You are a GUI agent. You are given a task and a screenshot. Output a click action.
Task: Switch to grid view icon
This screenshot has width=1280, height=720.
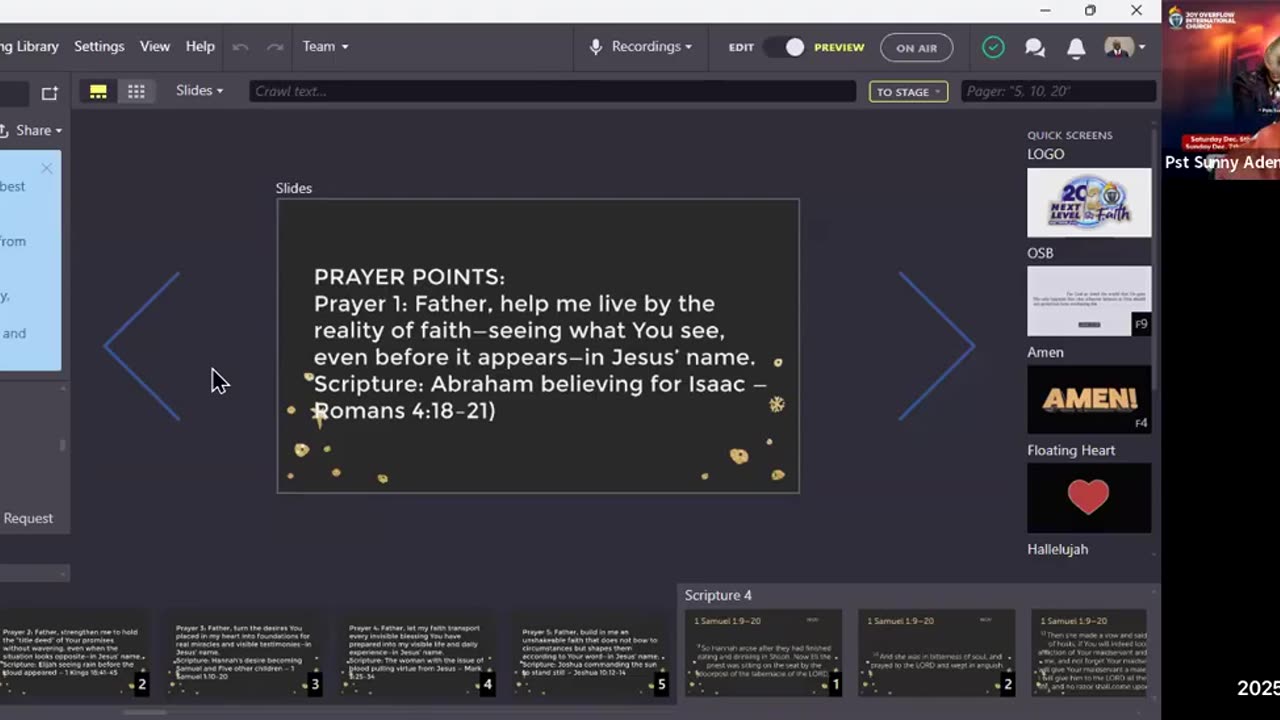point(136,91)
